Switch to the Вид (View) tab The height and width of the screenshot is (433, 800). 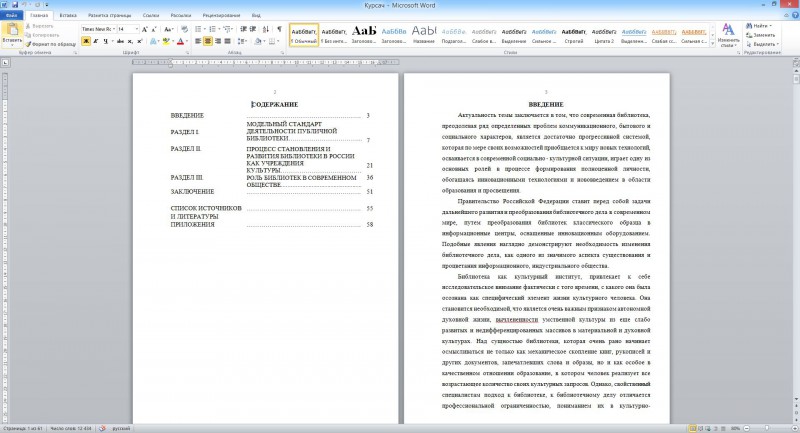(x=256, y=15)
